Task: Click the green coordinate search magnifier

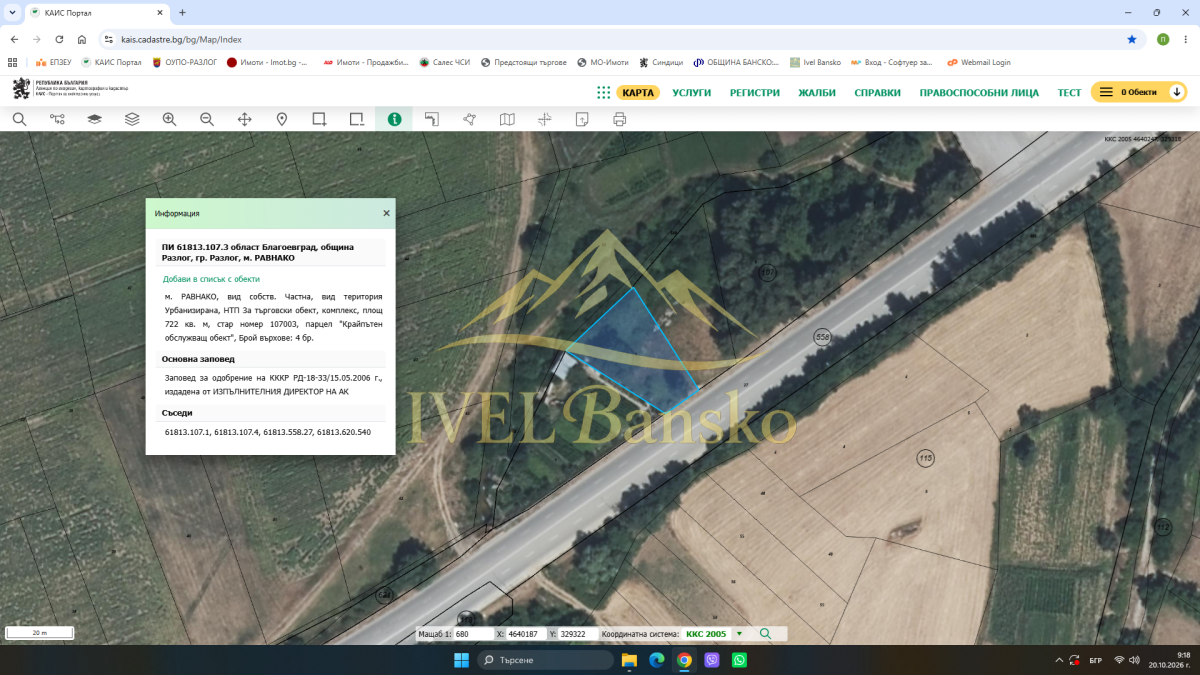Action: point(766,634)
